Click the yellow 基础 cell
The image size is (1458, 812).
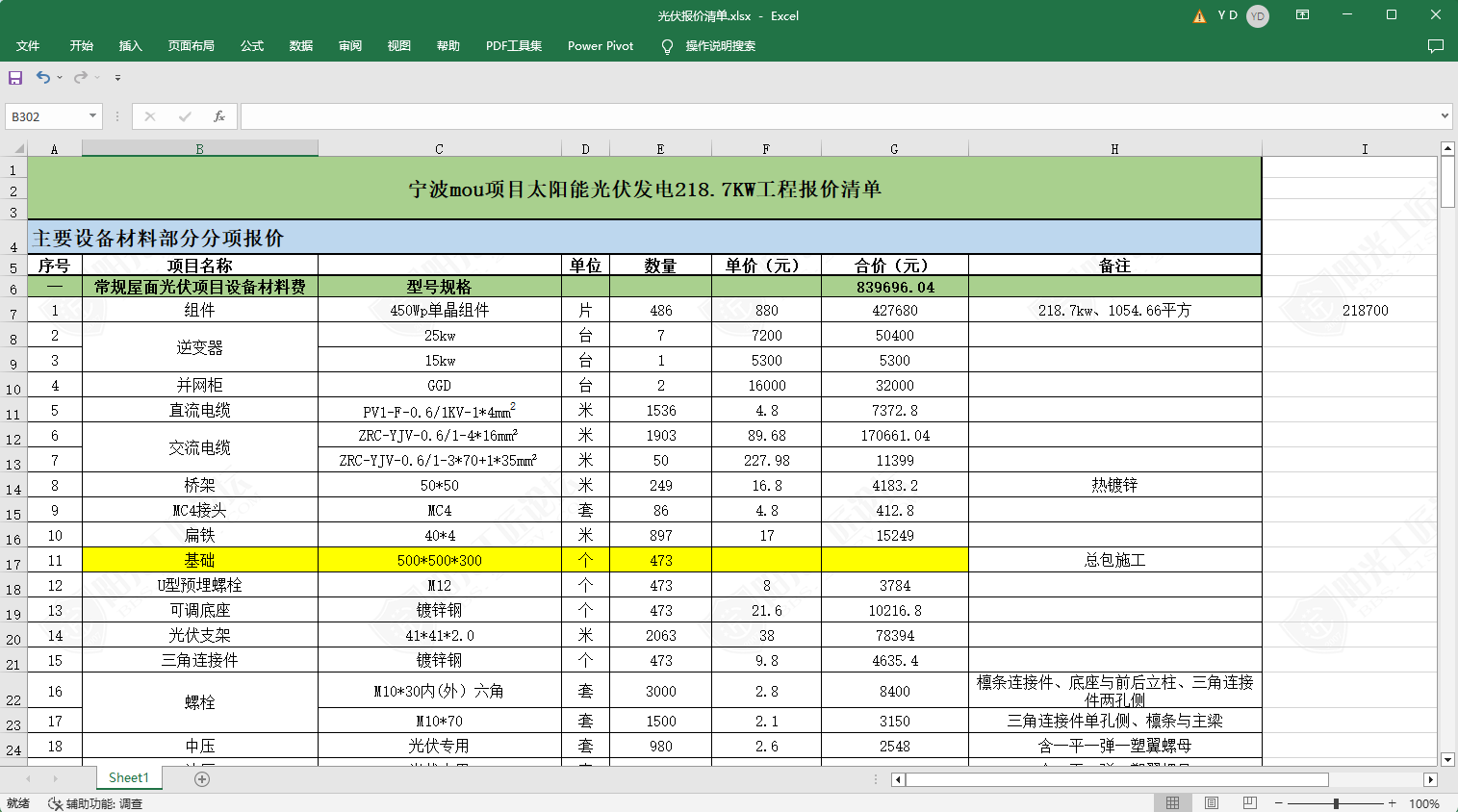point(200,560)
